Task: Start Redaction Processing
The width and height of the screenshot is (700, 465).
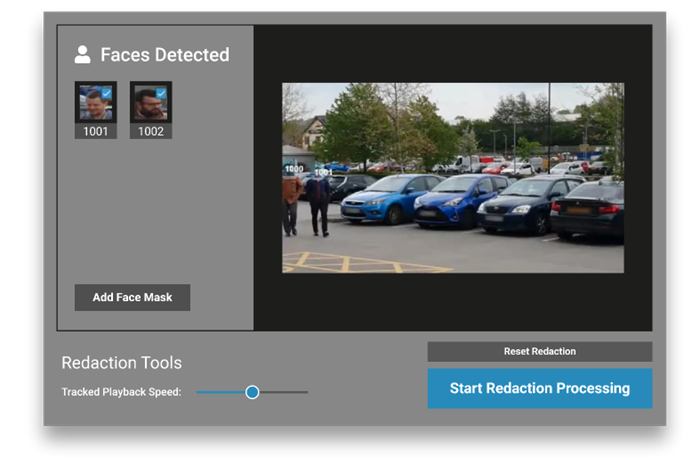Action: (540, 388)
